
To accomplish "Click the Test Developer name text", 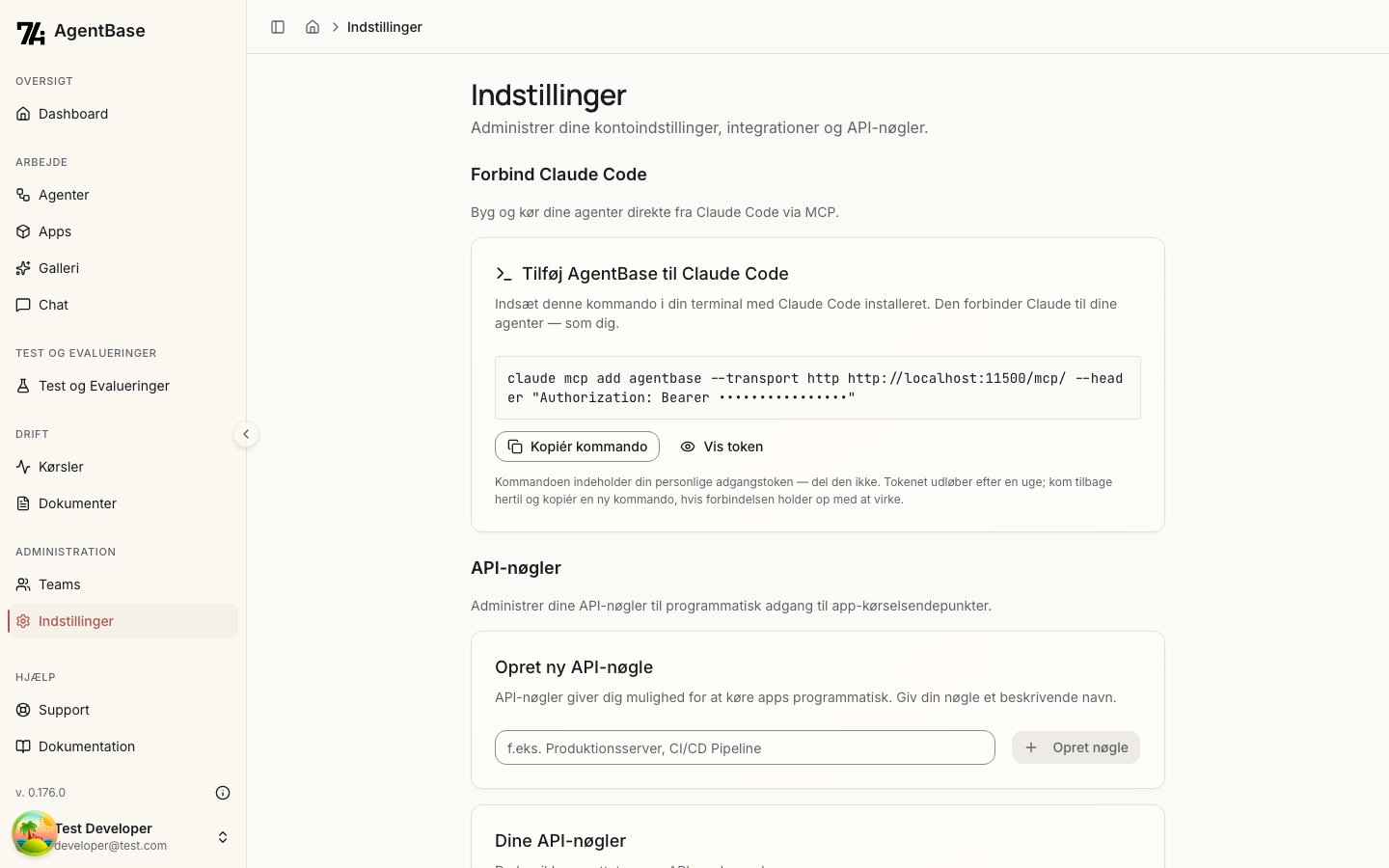I will pyautogui.click(x=104, y=828).
